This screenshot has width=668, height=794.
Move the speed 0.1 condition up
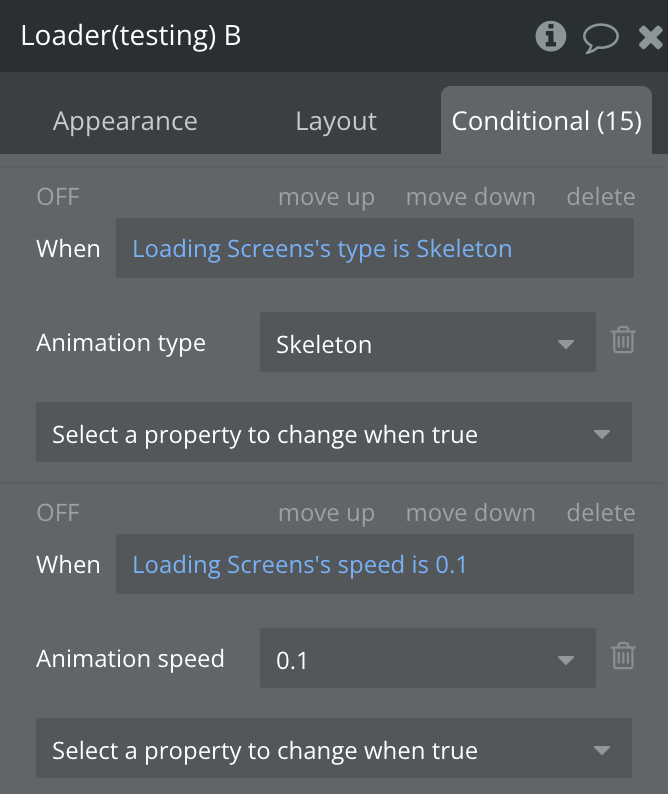tap(326, 513)
